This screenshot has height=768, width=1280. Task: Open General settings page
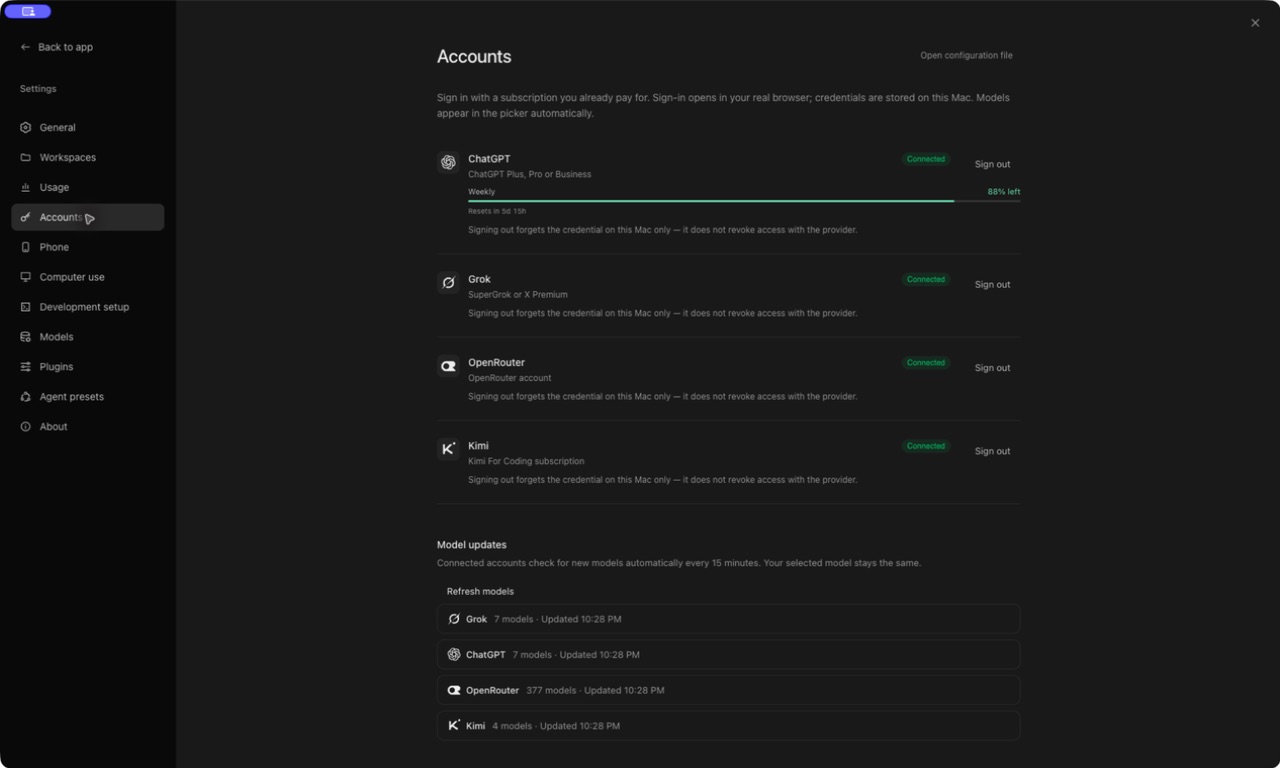[88, 128]
